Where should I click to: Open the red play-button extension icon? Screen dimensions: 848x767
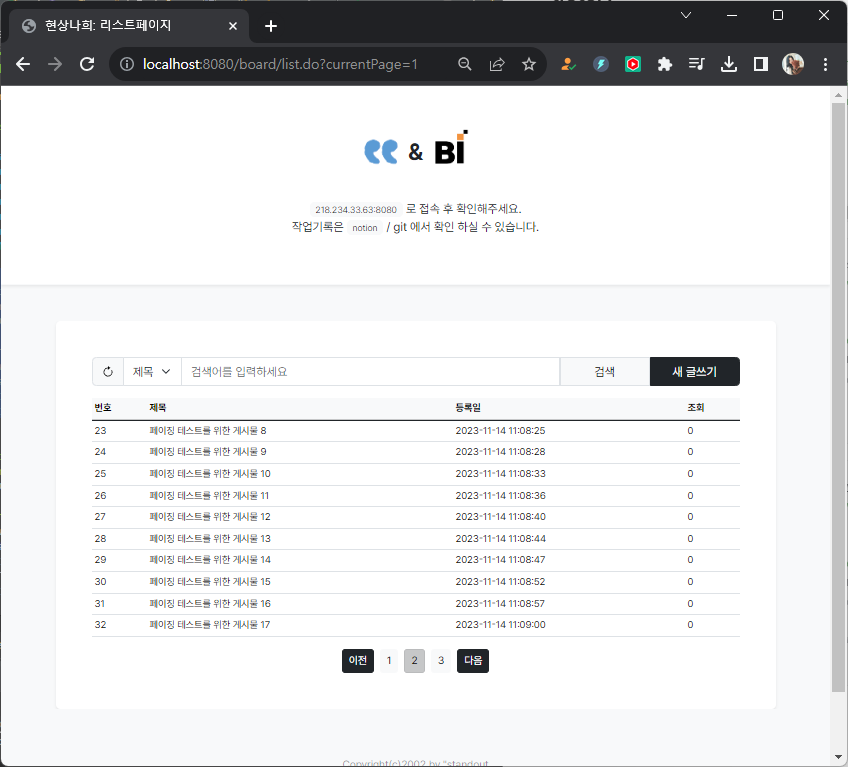point(633,64)
